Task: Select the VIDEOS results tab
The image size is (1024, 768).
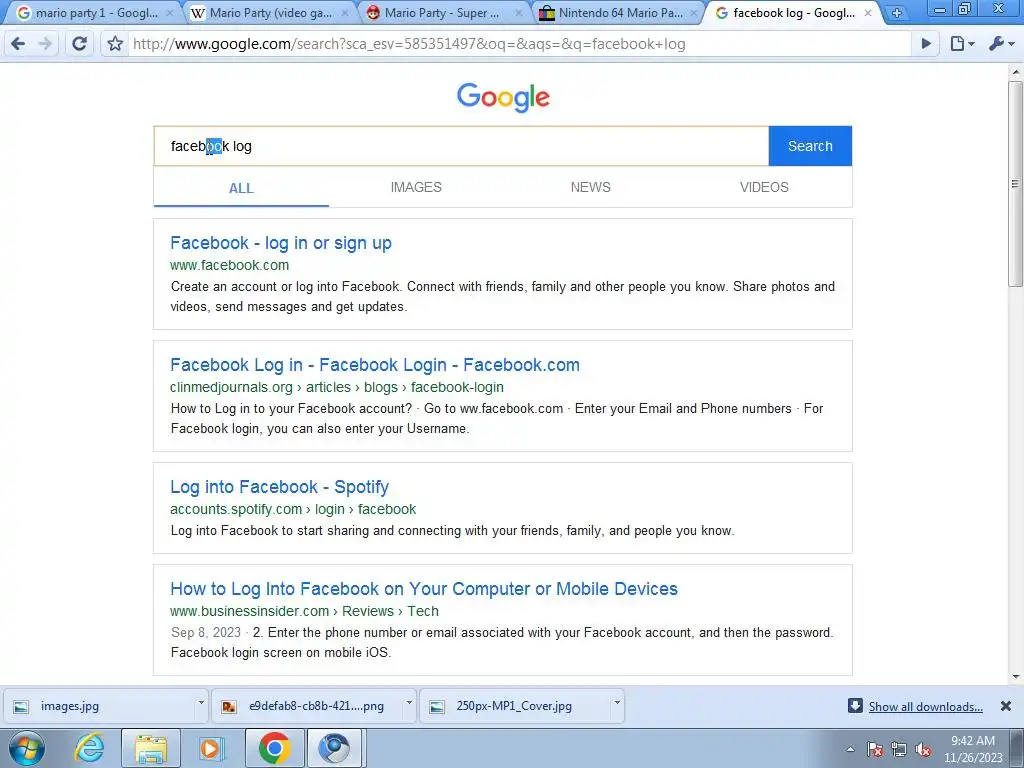Action: pos(764,187)
